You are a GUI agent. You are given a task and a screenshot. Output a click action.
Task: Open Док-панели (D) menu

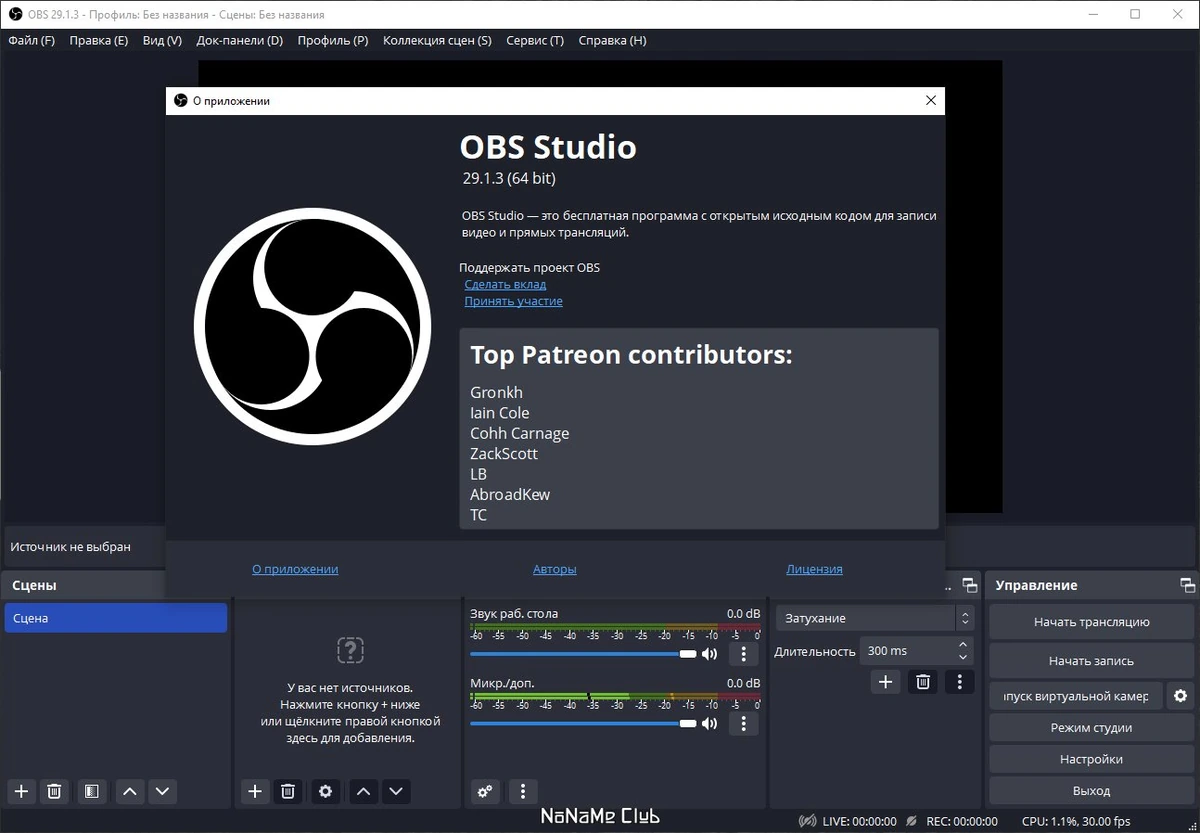point(240,40)
